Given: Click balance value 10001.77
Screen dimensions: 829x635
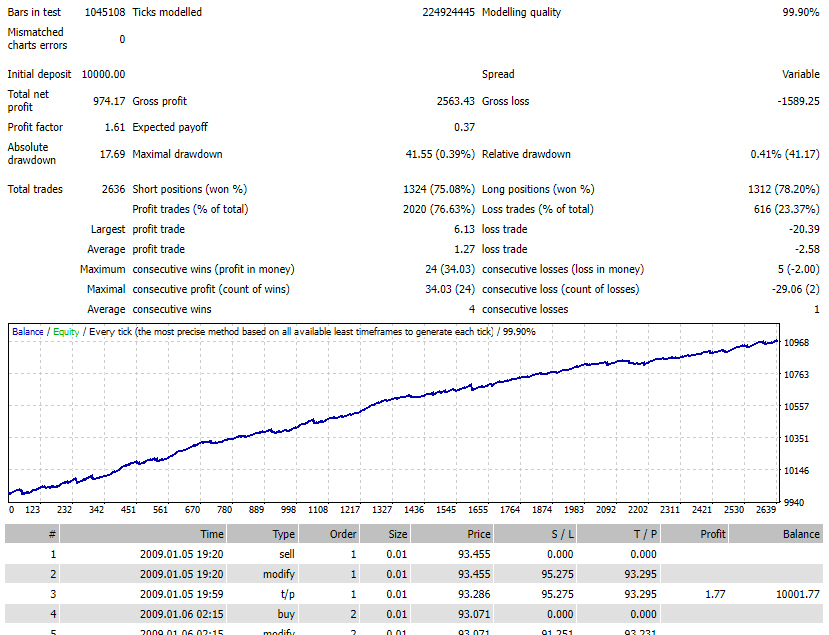Looking at the screenshot, I should (797, 594).
